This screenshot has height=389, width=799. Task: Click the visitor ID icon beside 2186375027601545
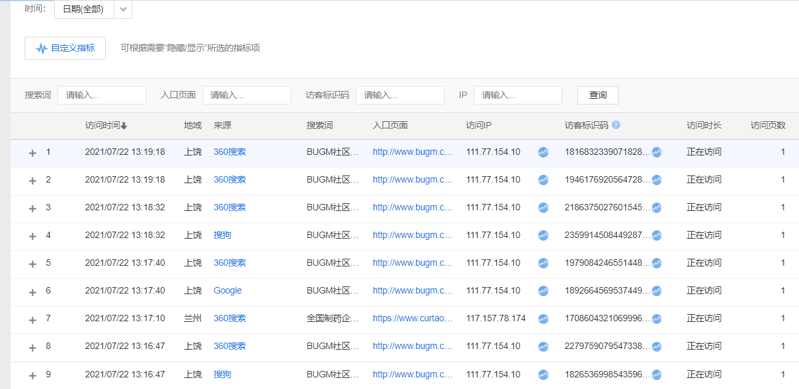[656, 208]
